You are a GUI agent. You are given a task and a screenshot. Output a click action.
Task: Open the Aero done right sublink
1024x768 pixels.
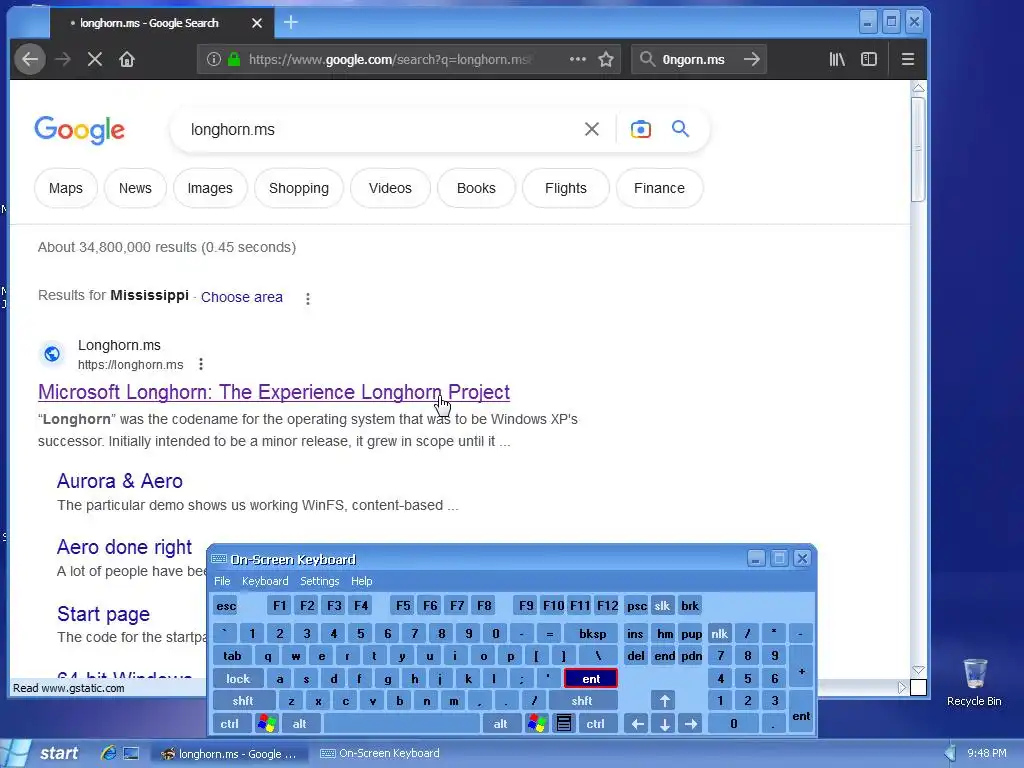(x=124, y=547)
